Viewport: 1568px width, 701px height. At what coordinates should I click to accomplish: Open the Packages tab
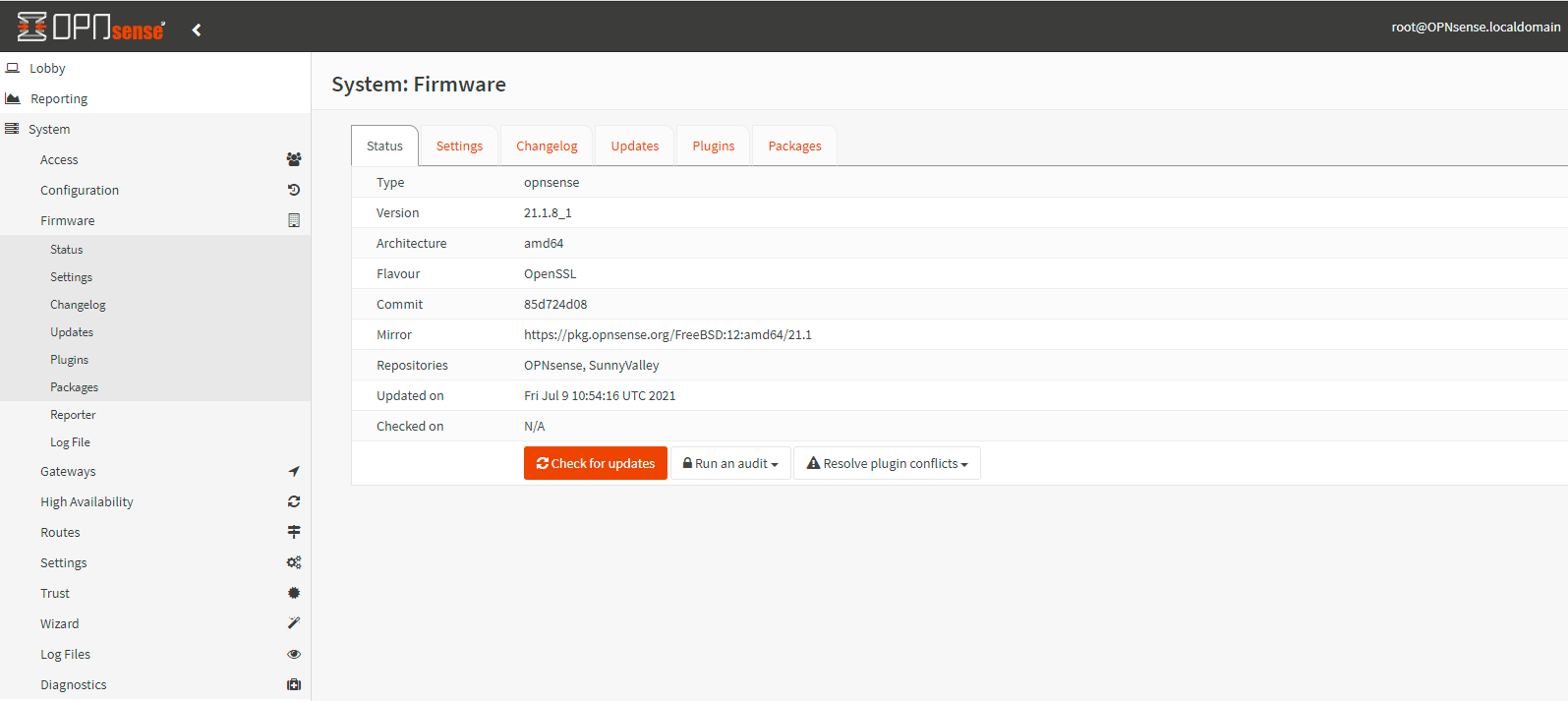794,146
